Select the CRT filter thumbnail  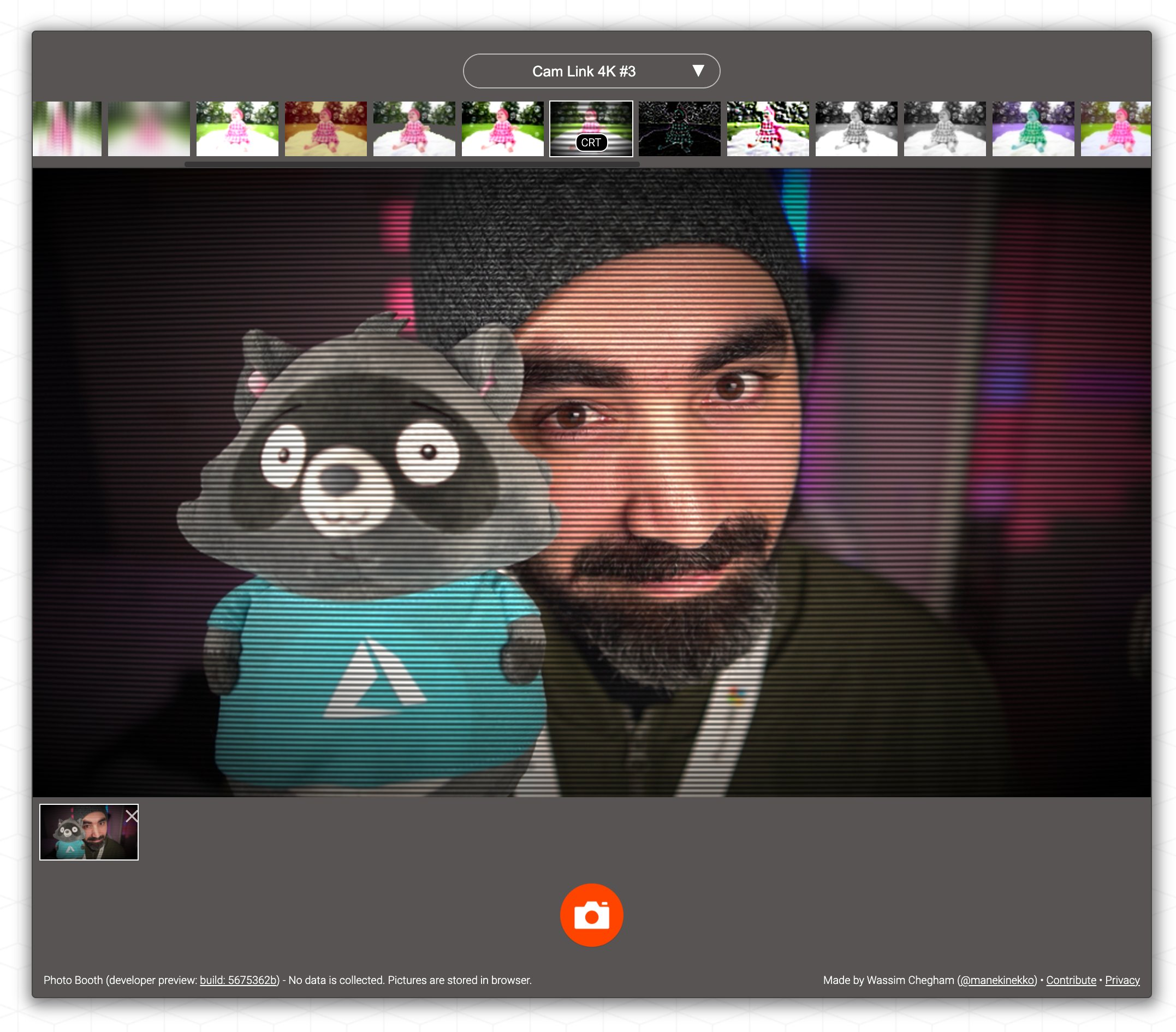coord(591,129)
